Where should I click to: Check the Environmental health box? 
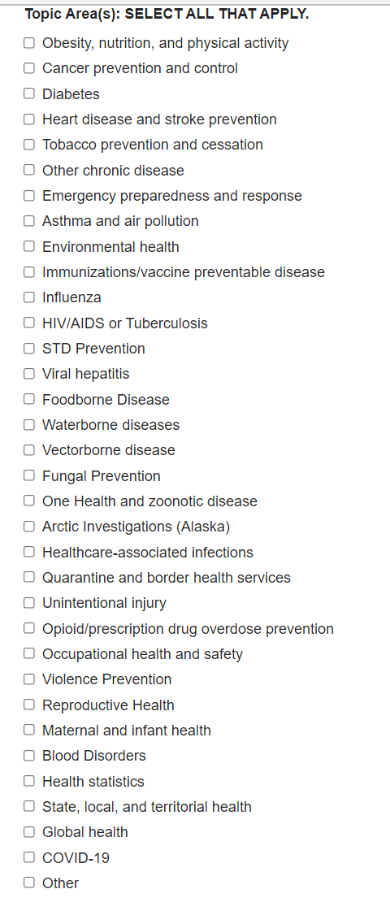pyautogui.click(x=29, y=247)
